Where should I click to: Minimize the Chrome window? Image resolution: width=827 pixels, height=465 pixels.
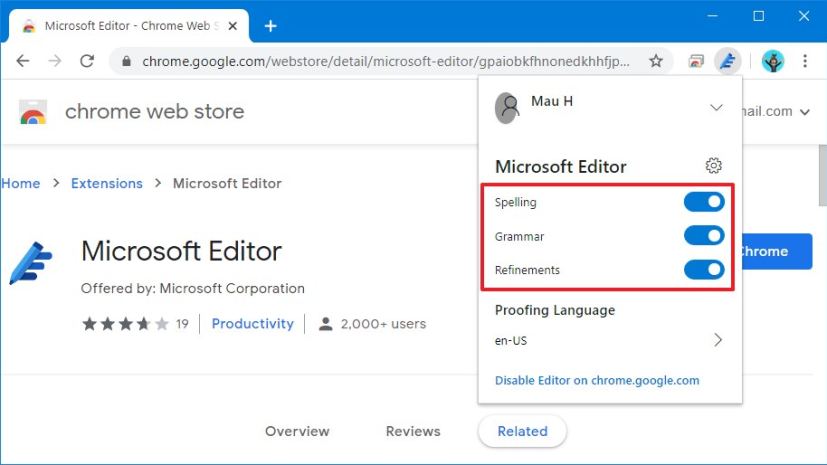click(713, 16)
